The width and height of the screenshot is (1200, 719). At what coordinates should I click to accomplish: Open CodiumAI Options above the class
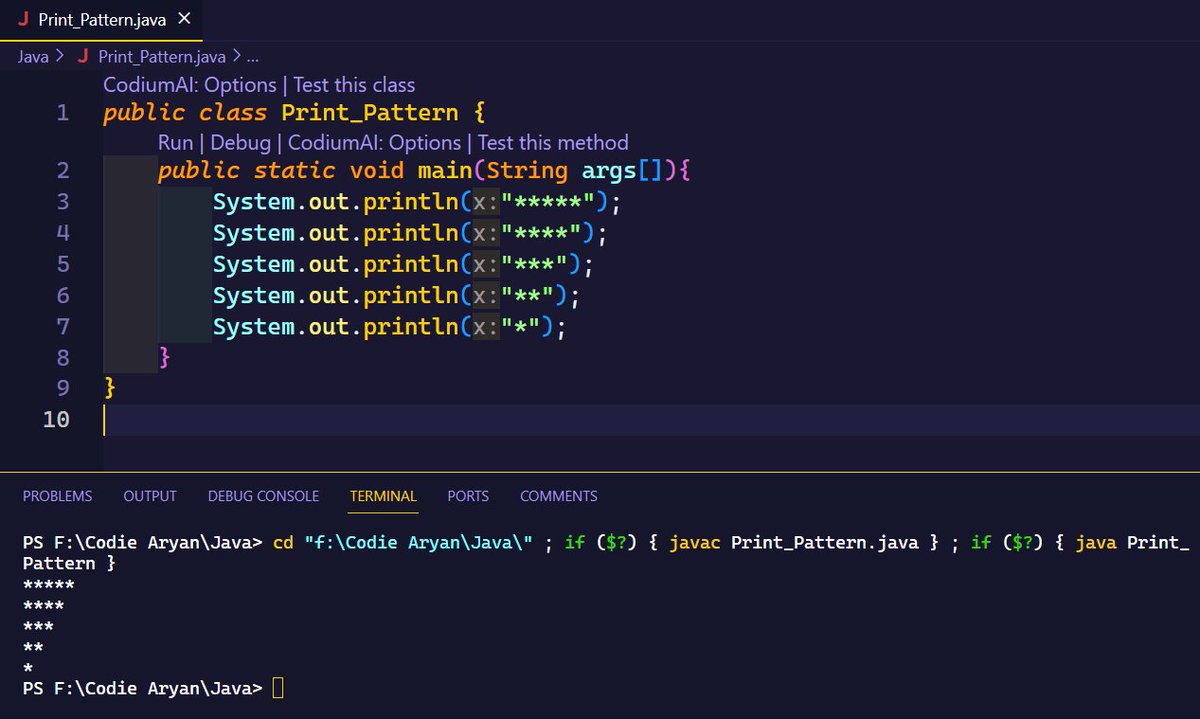[x=190, y=85]
